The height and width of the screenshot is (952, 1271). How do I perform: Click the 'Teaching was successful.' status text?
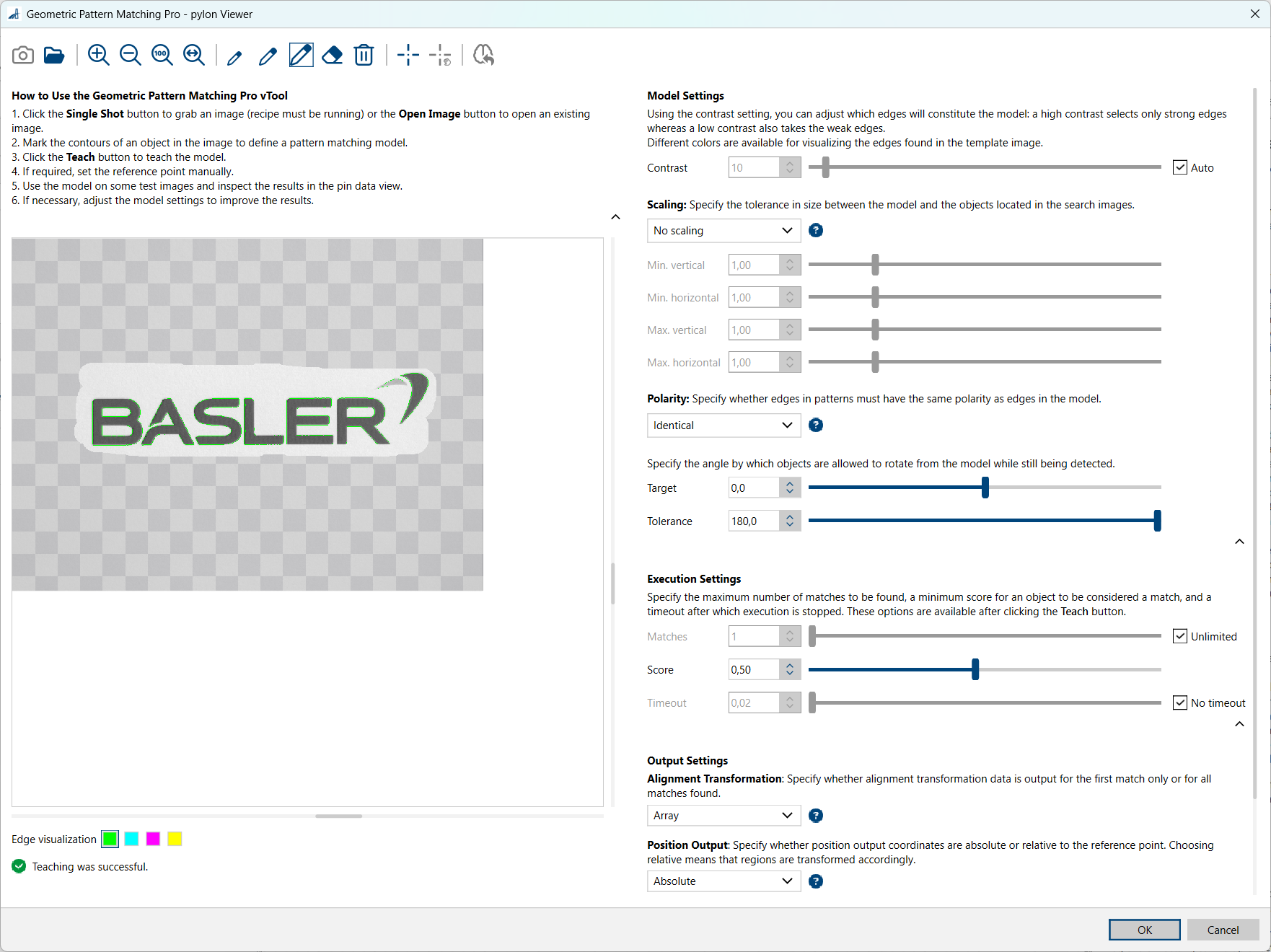pyautogui.click(x=90, y=867)
